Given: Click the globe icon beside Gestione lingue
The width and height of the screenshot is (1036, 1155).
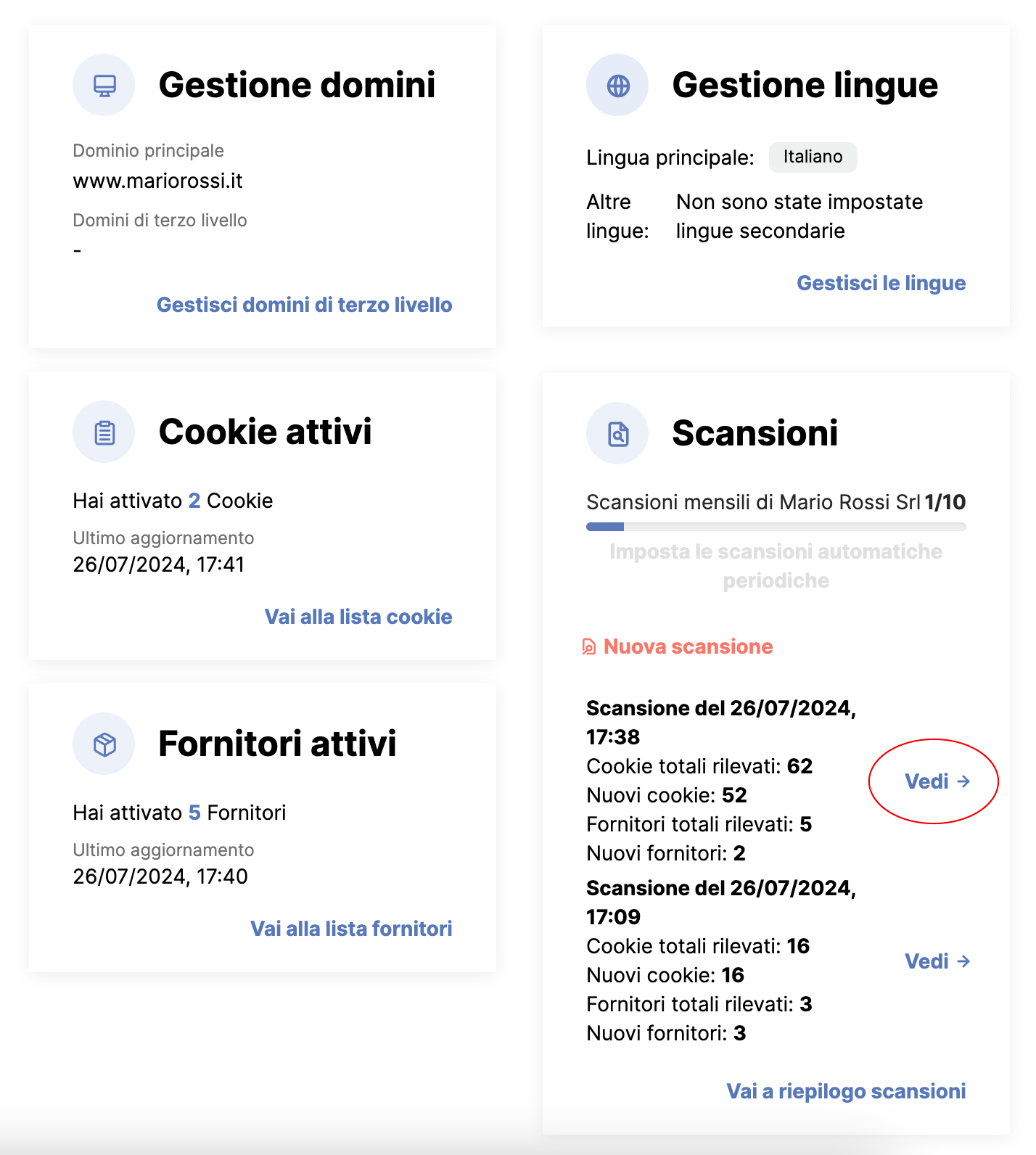Looking at the screenshot, I should (x=618, y=86).
